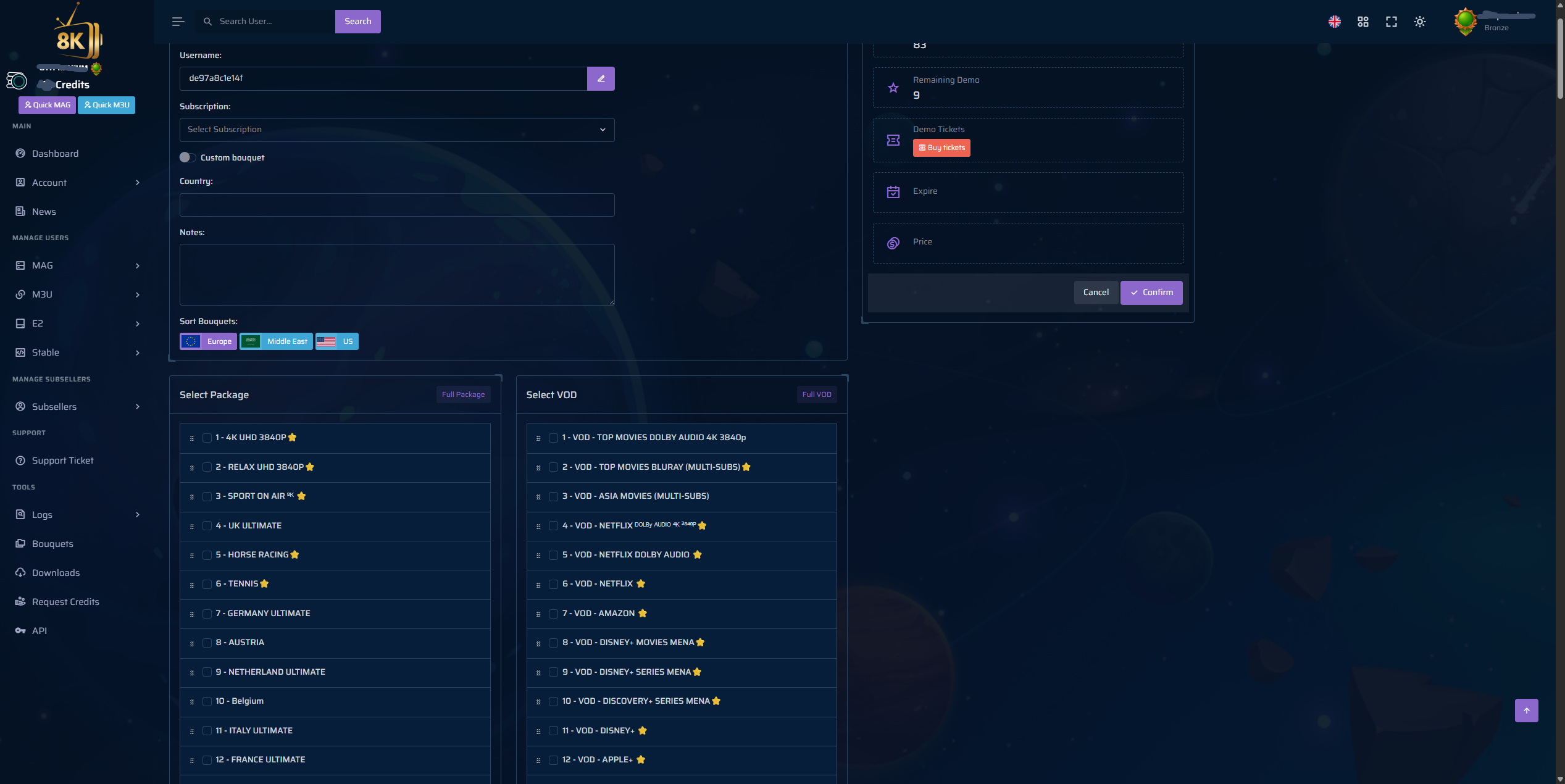Click the scroll-to-top arrow button

click(x=1526, y=710)
